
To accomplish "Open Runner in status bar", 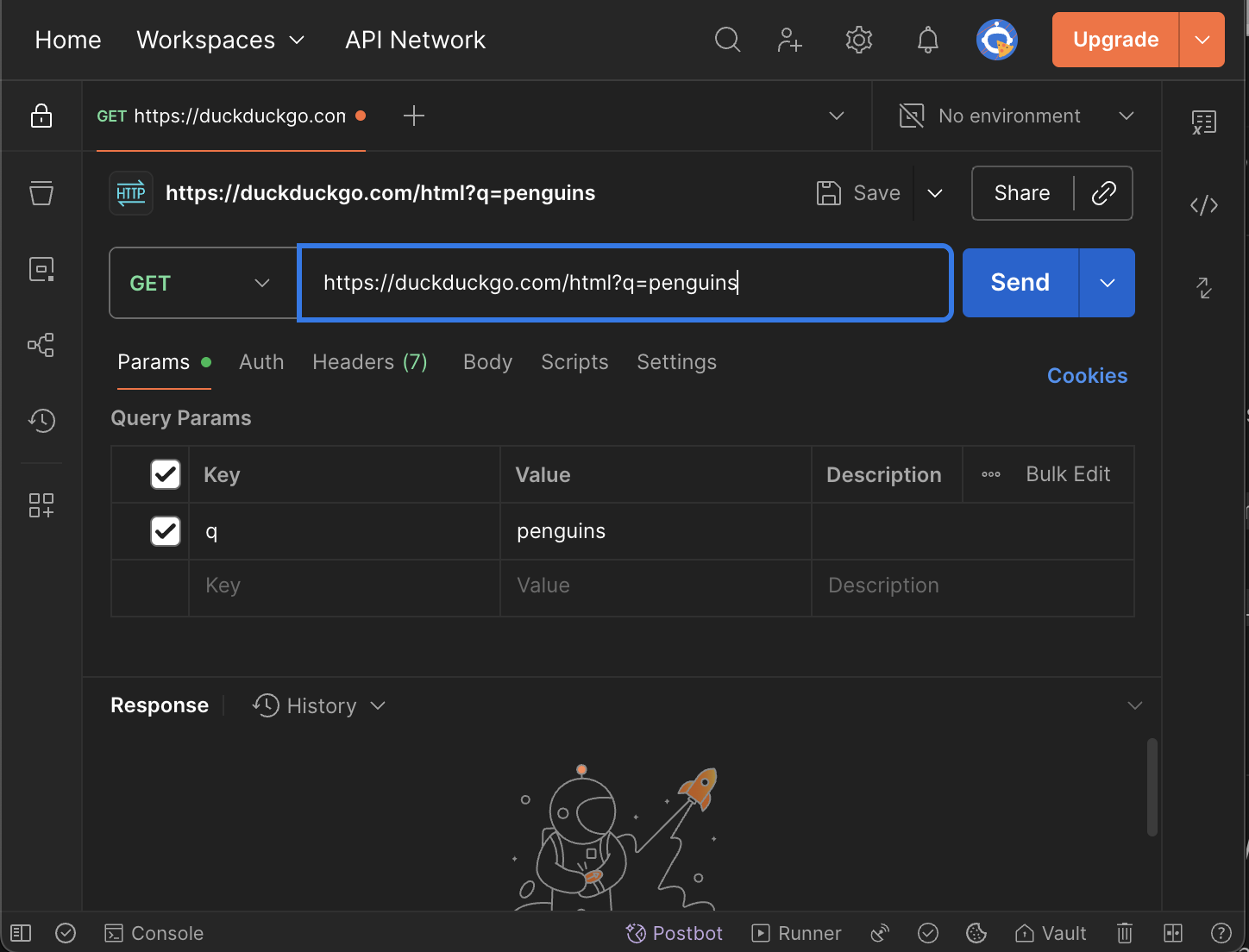I will coord(796,933).
